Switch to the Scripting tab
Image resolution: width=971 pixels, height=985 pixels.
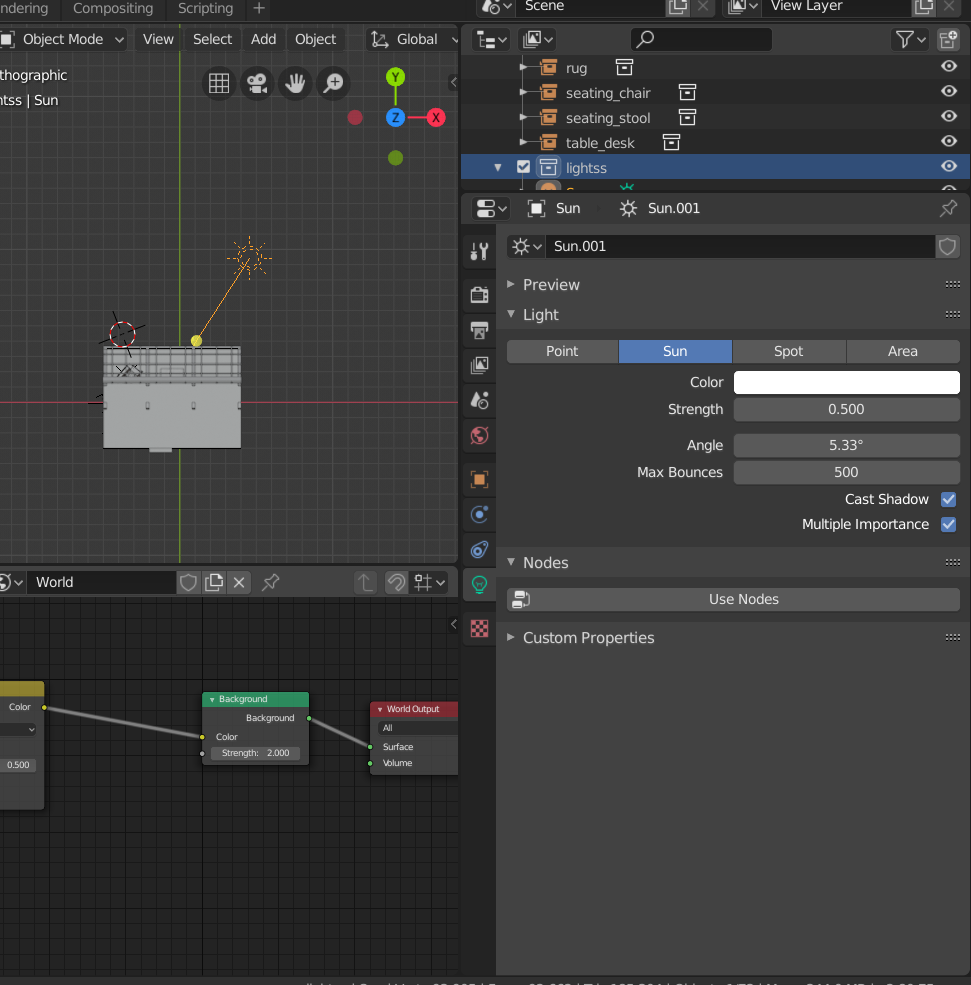click(x=204, y=8)
